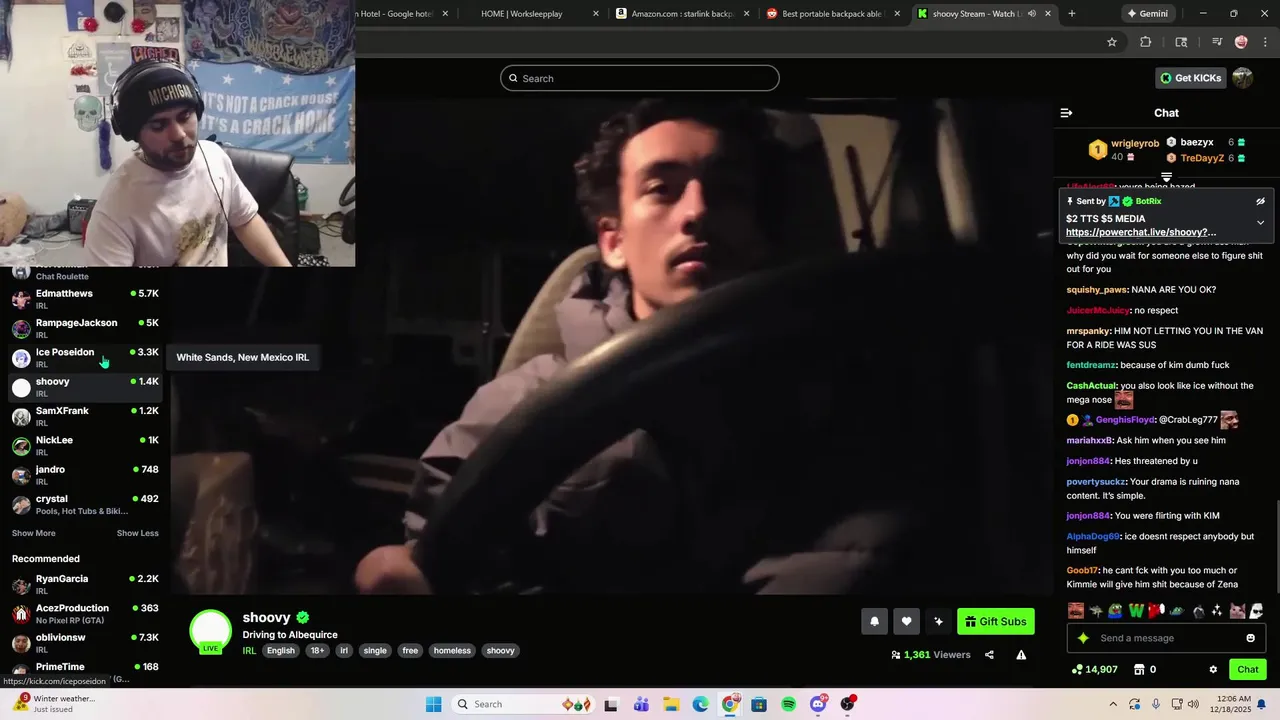This screenshot has height=720, width=1280.
Task: Open recommended oblivionsw channel
Action: click(x=85, y=642)
